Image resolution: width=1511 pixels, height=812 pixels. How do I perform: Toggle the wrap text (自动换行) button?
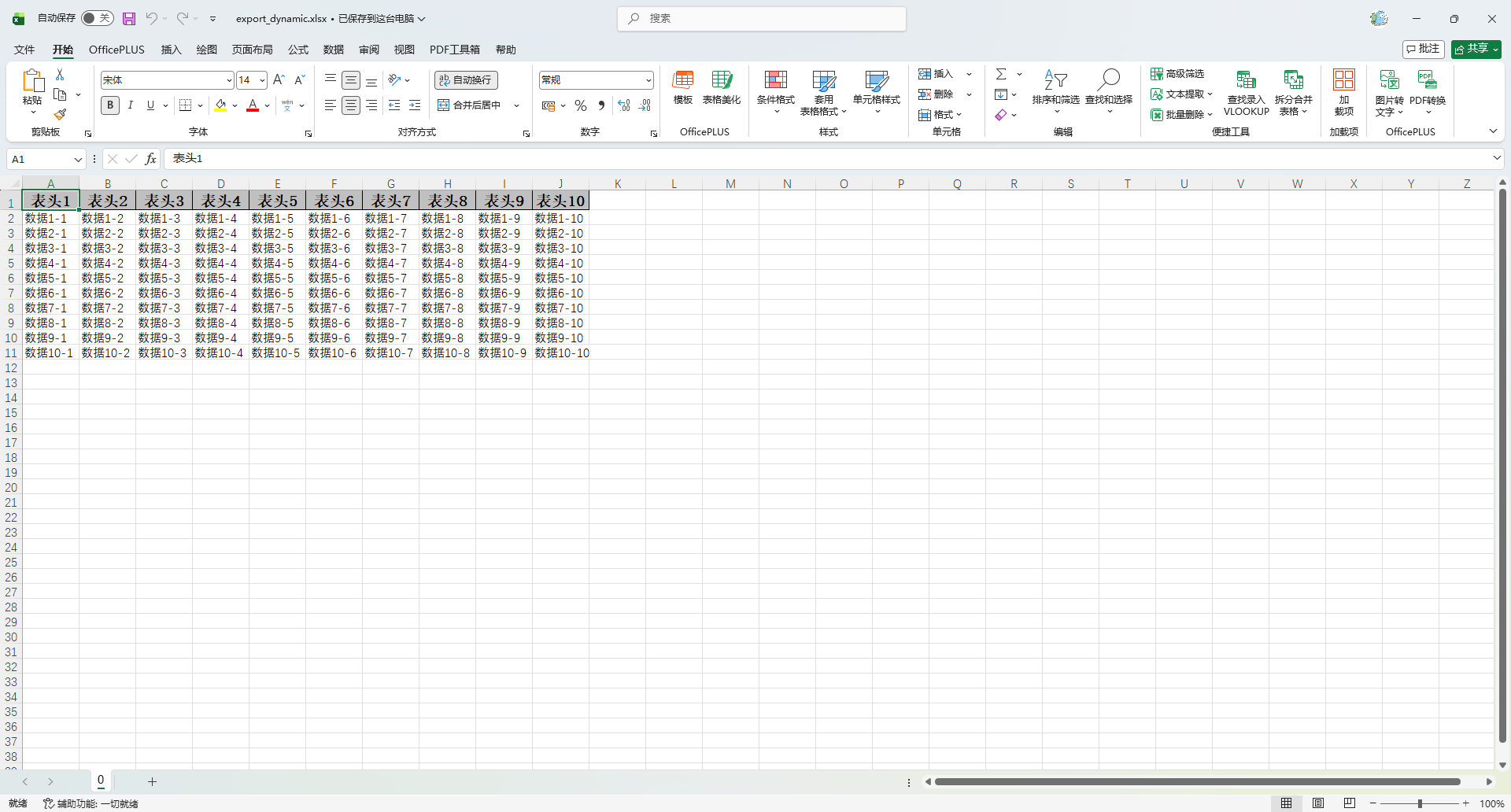[x=466, y=80]
